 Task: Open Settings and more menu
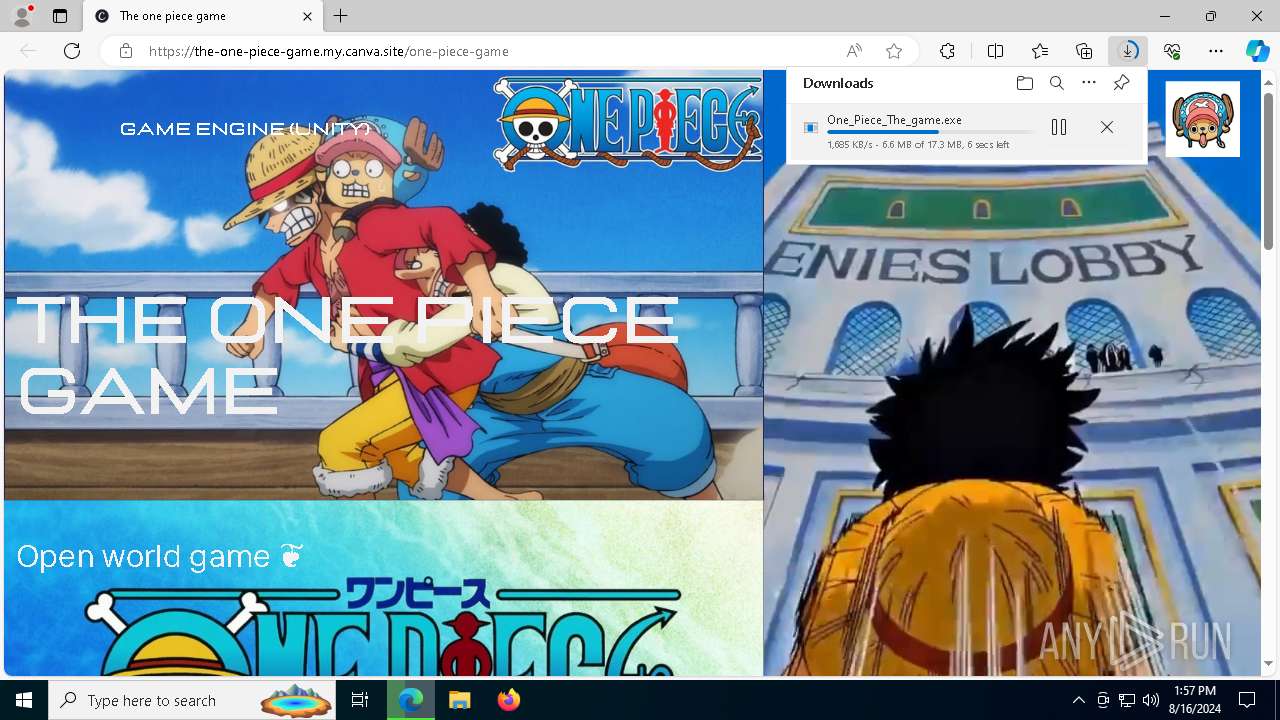coord(1216,51)
